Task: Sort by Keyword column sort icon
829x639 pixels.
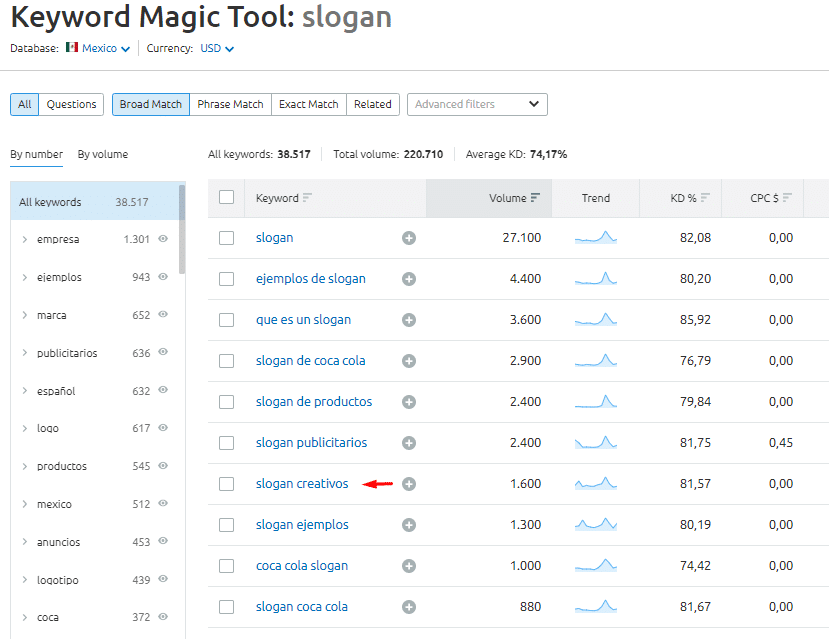Action: (x=307, y=198)
